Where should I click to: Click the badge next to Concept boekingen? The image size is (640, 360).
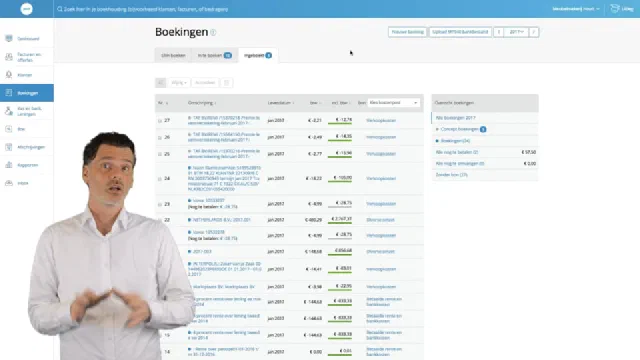483,129
